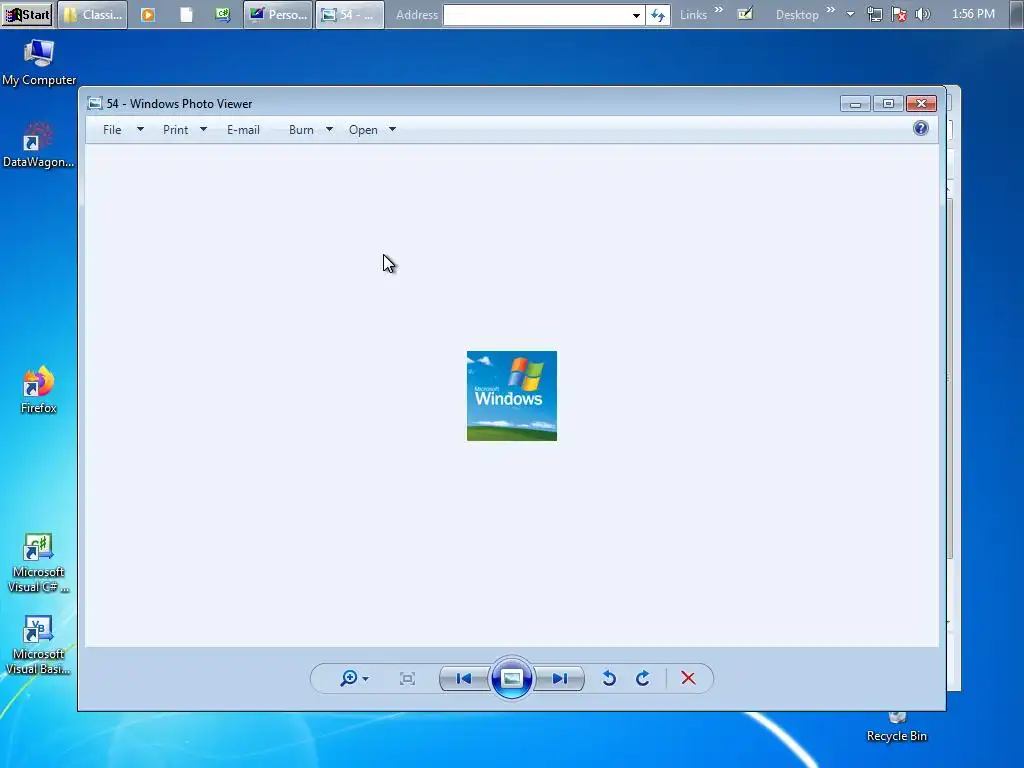Open the zoom magnifier control
Screen dimensions: 1024x768
349,679
